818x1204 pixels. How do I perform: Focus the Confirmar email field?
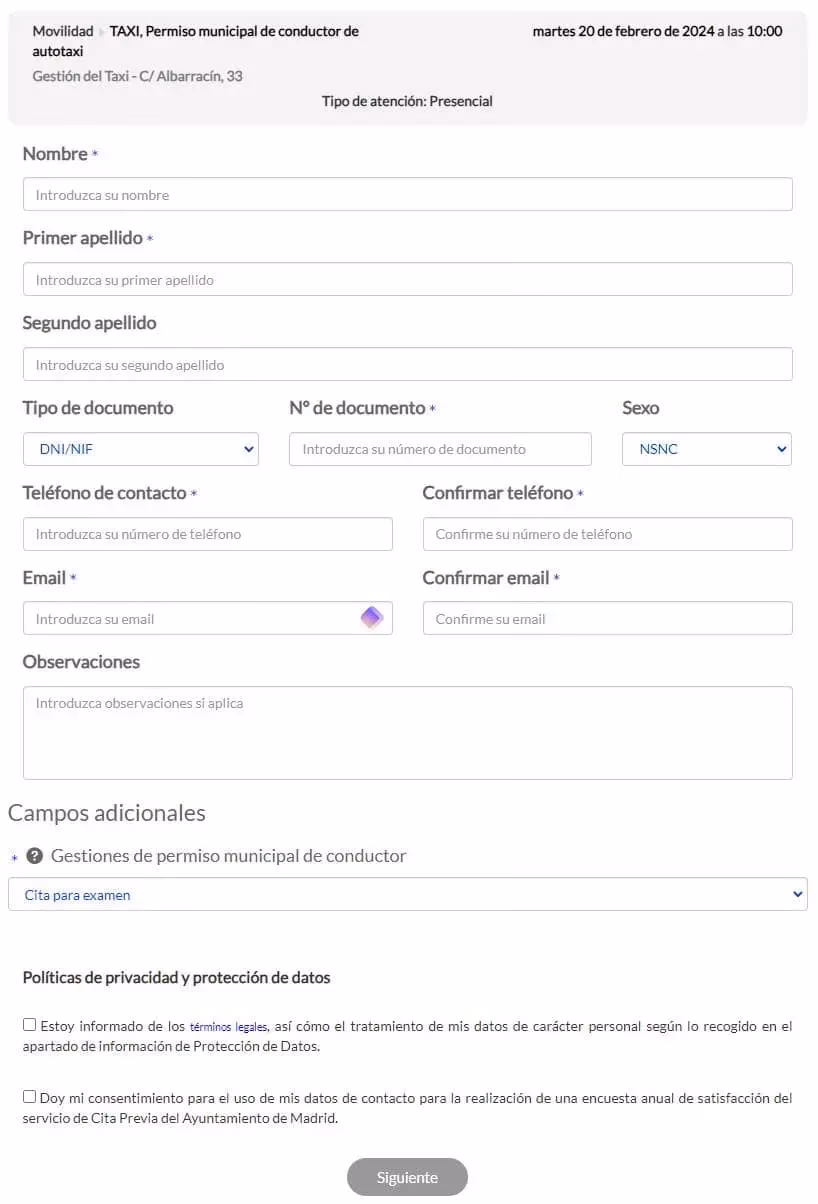pyautogui.click(x=607, y=618)
